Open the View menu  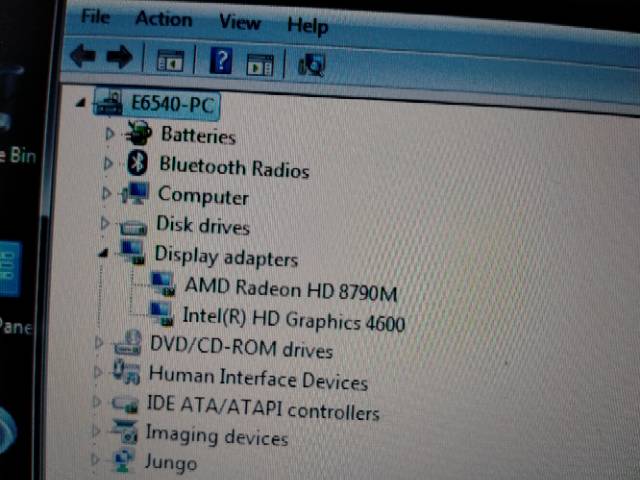240,22
